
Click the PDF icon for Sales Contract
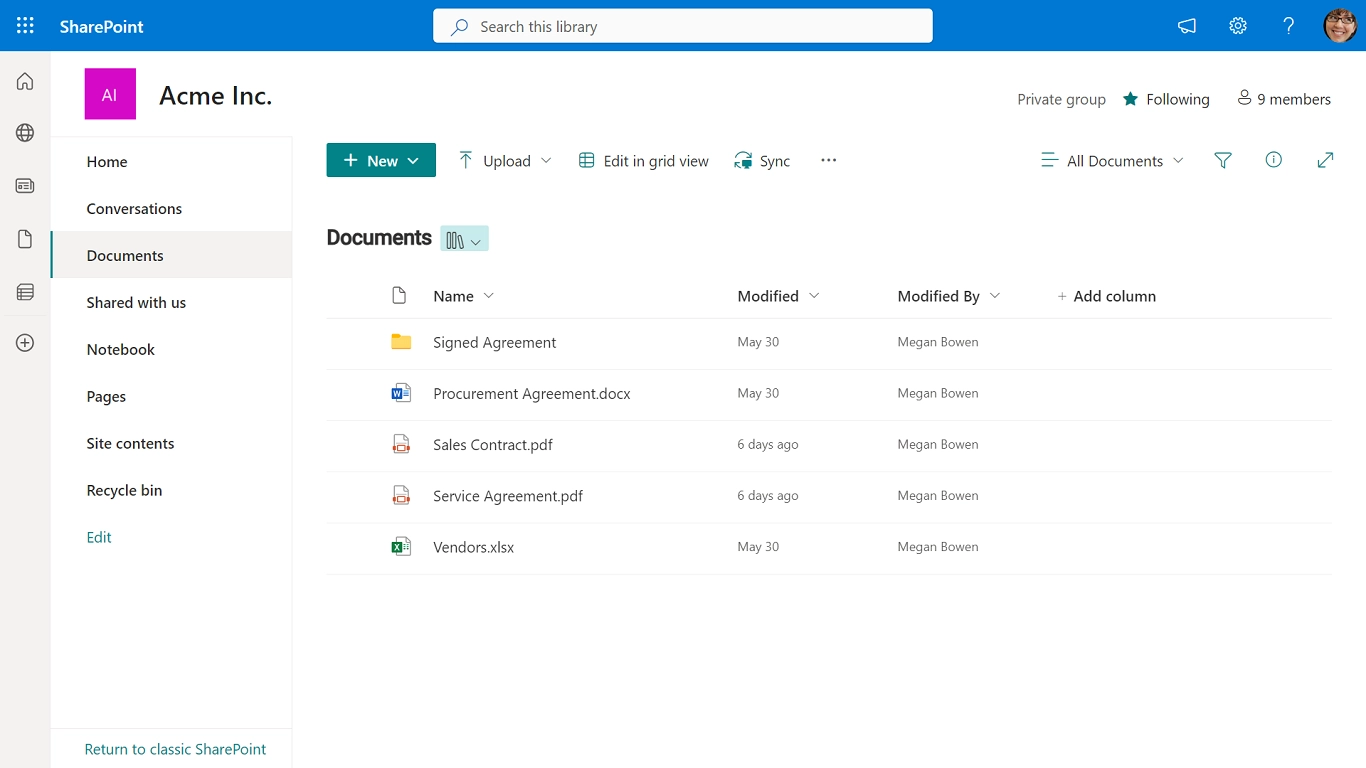(401, 444)
